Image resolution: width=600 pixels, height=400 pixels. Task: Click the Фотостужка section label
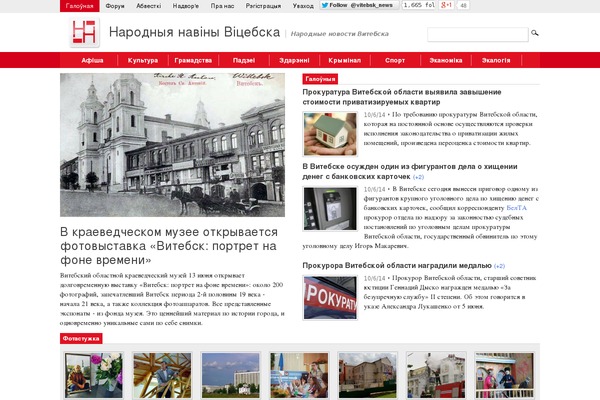pos(81,338)
